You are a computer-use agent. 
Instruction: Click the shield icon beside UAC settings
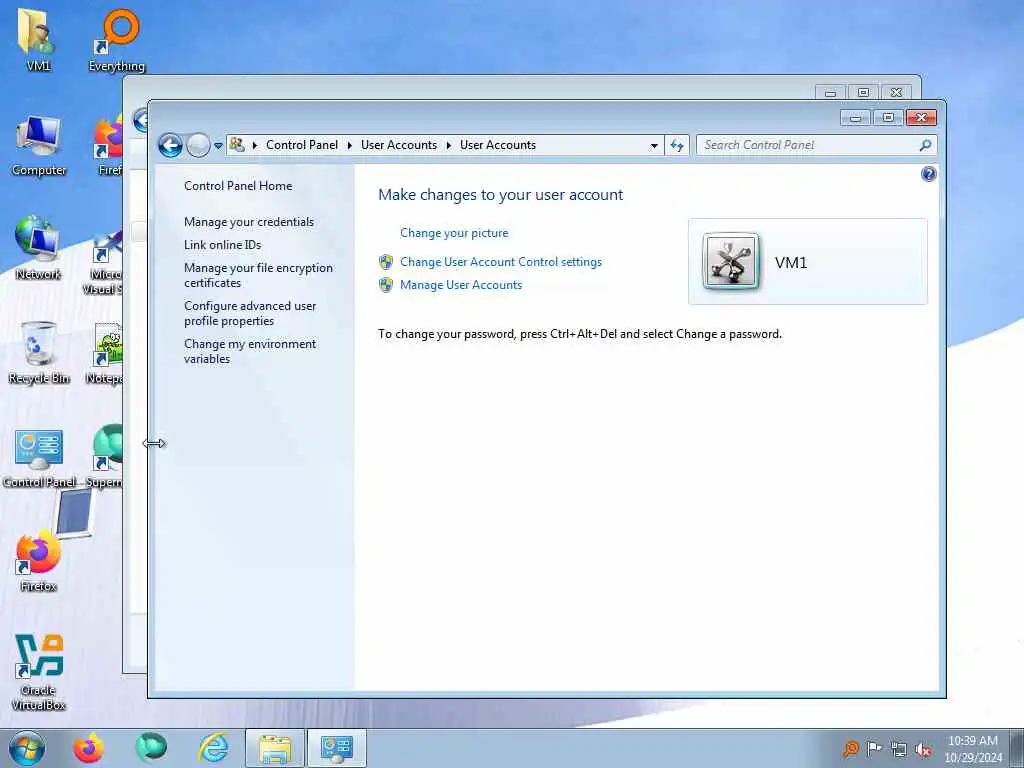point(386,262)
